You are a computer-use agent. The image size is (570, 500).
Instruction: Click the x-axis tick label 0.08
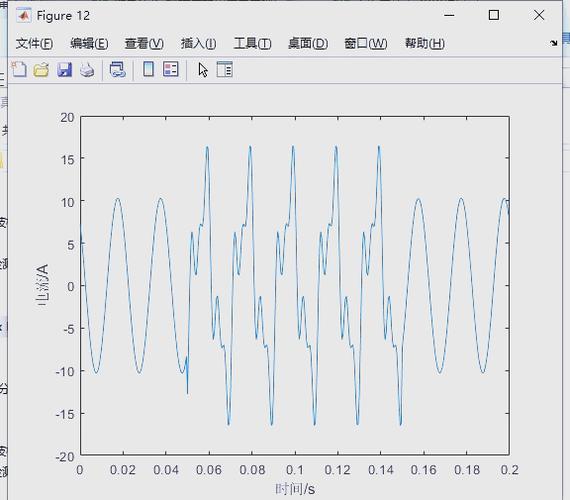(252, 470)
